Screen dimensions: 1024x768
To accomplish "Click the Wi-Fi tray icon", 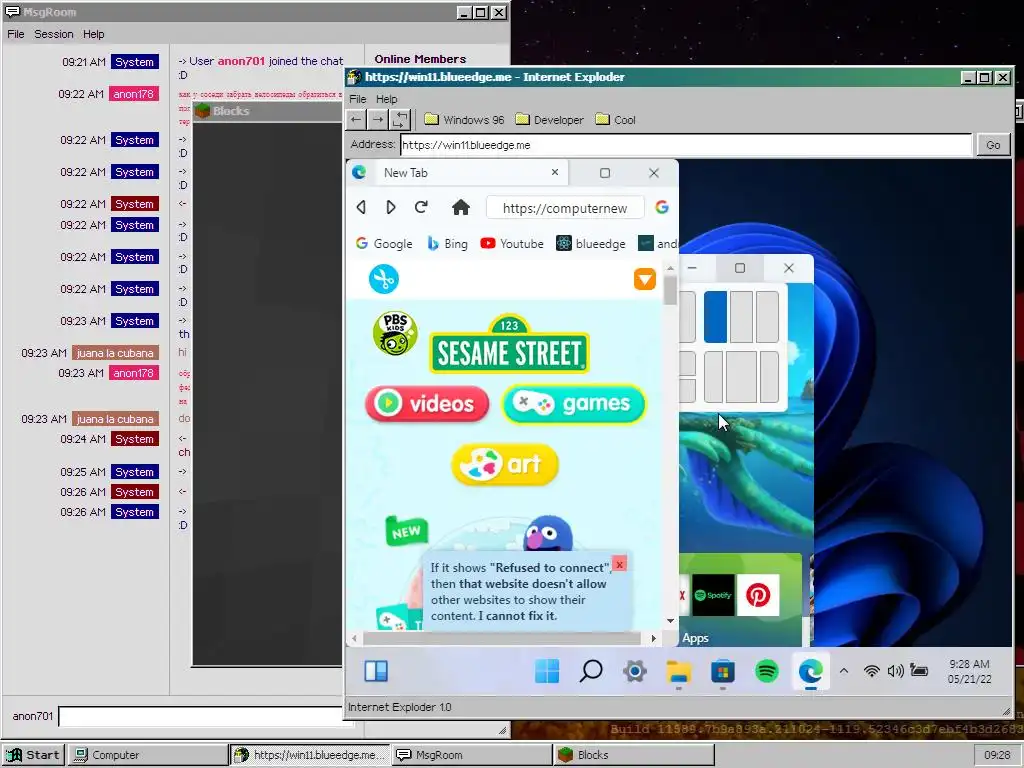I will pyautogui.click(x=871, y=671).
